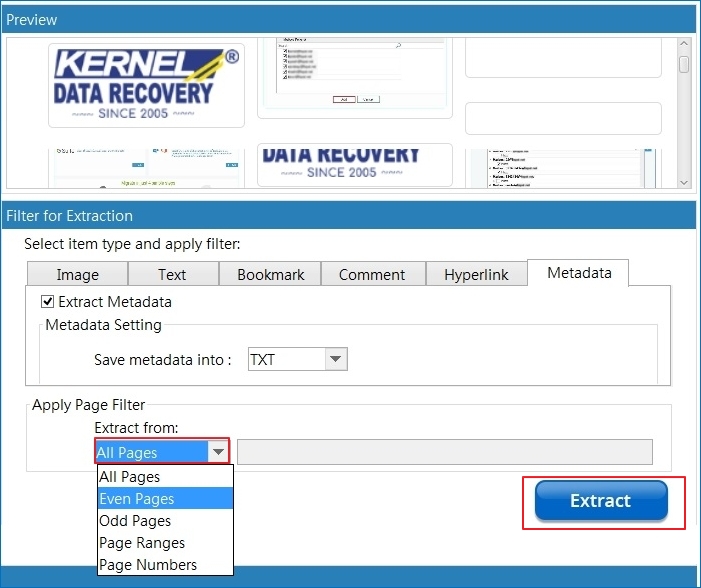The height and width of the screenshot is (588, 701).
Task: Pick Even Pages in the list
Action: click(x=165, y=499)
